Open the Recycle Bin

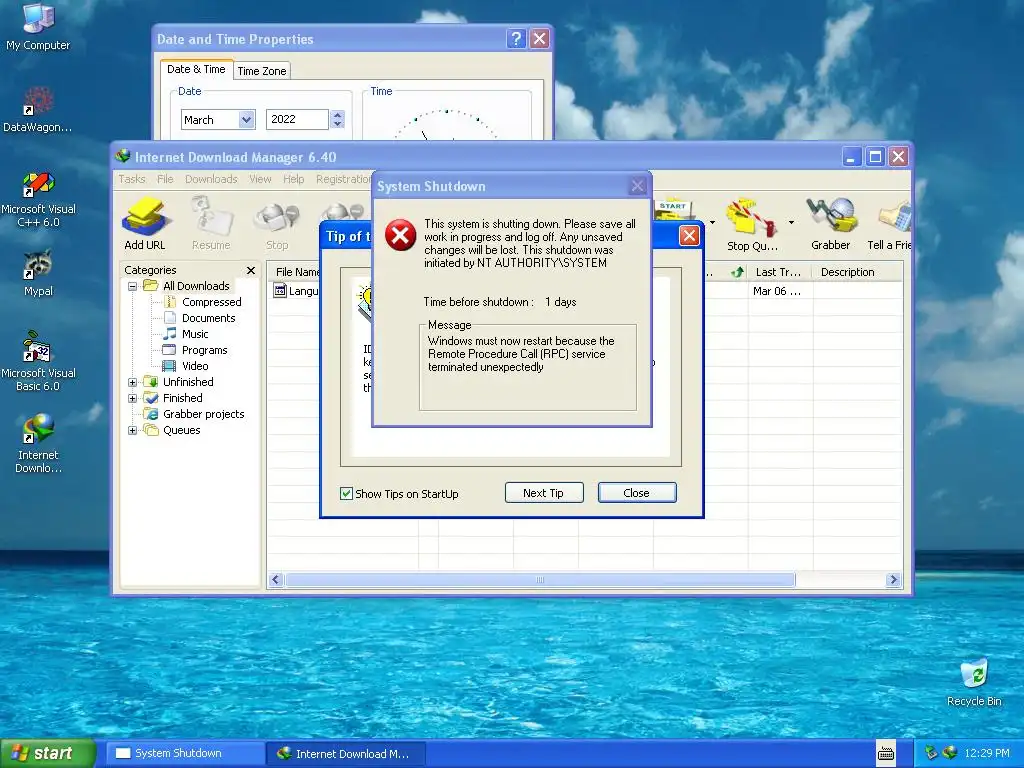coord(974,683)
